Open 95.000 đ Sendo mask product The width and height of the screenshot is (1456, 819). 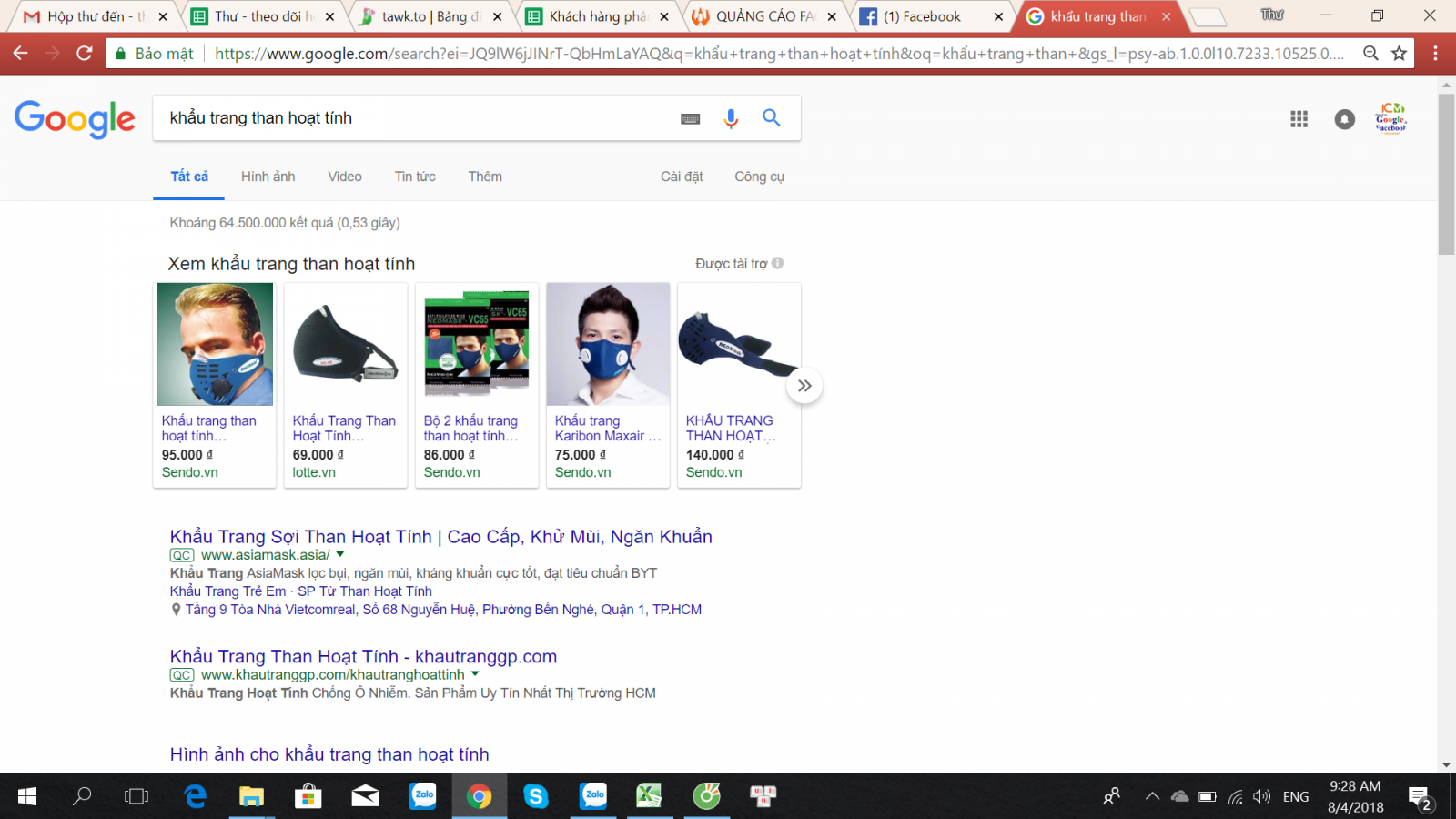(215, 385)
